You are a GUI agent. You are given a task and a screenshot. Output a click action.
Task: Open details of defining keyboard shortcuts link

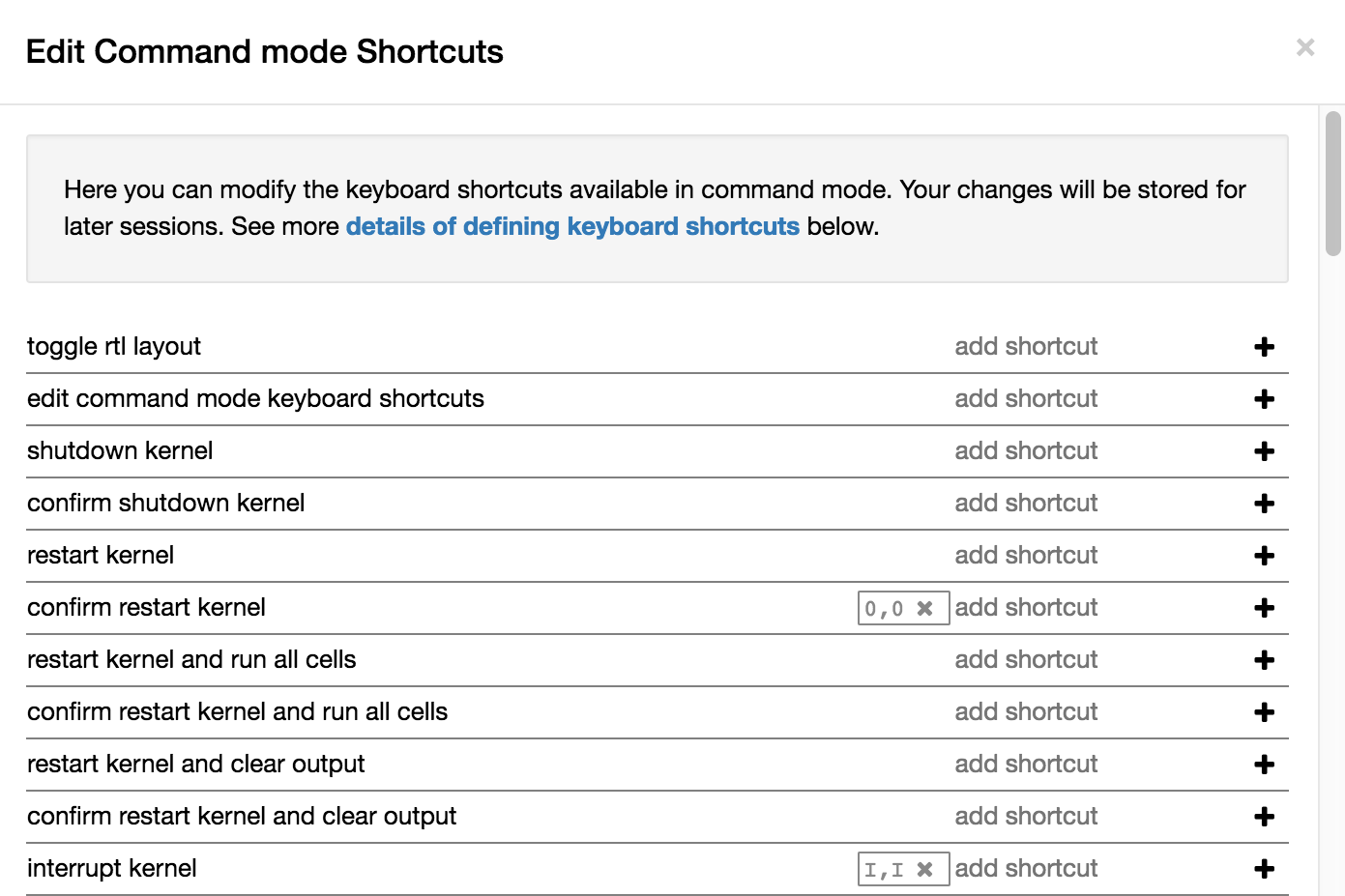coord(572,226)
